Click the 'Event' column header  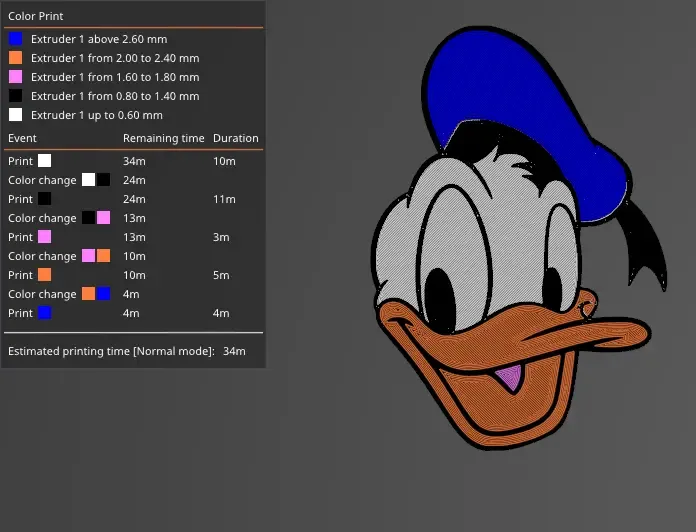(22, 138)
